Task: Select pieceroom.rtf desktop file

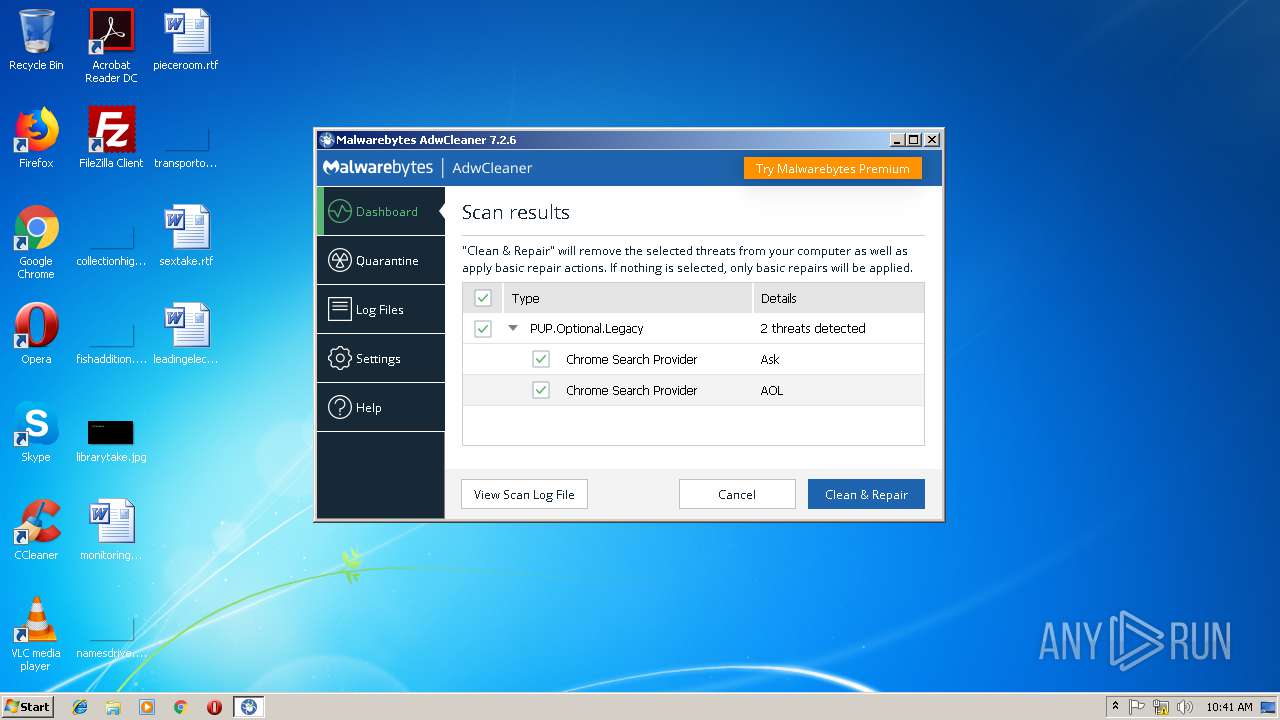Action: [x=186, y=41]
